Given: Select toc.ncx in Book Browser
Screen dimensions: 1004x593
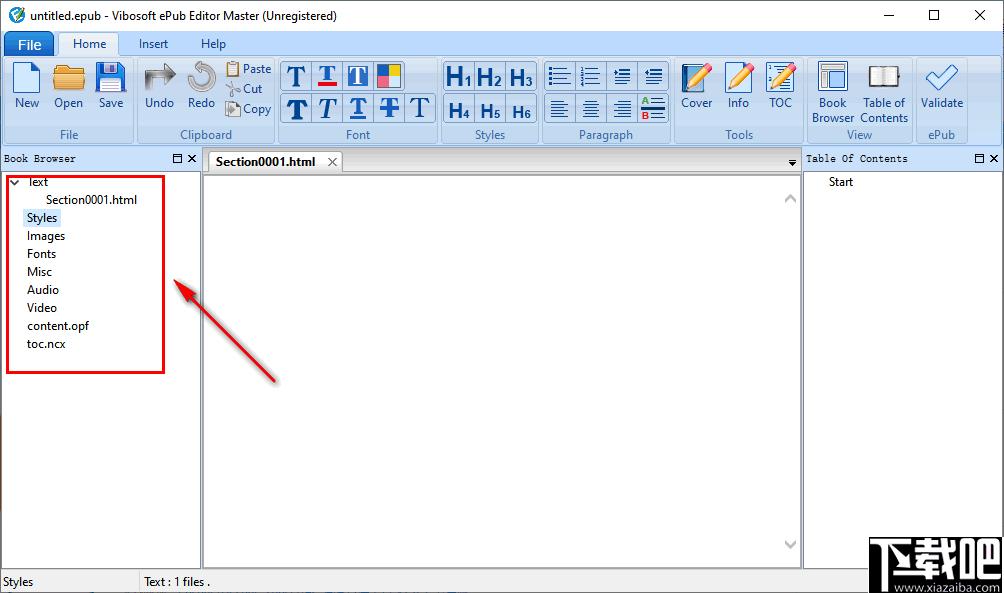Looking at the screenshot, I should pos(46,343).
